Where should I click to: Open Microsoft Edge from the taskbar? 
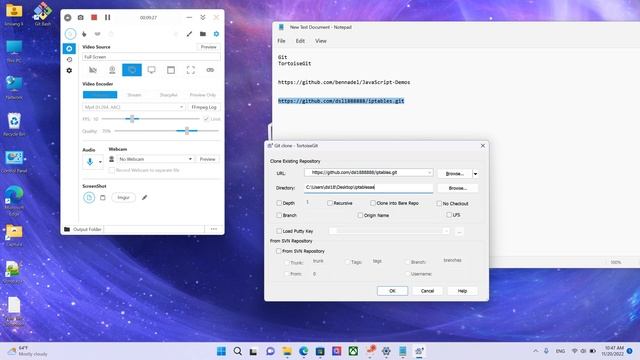[304, 351]
